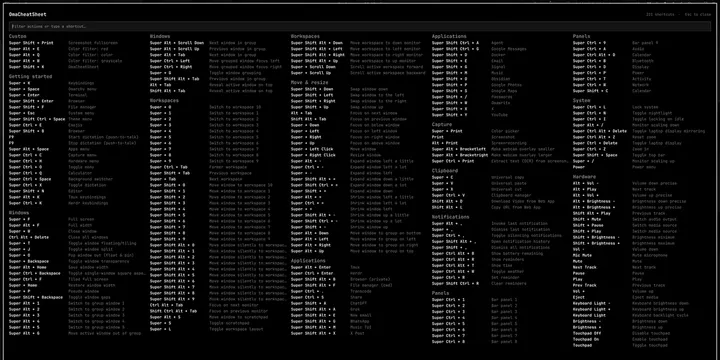Select the 'Focus on next monitor' row

pyautogui.click(x=218, y=305)
